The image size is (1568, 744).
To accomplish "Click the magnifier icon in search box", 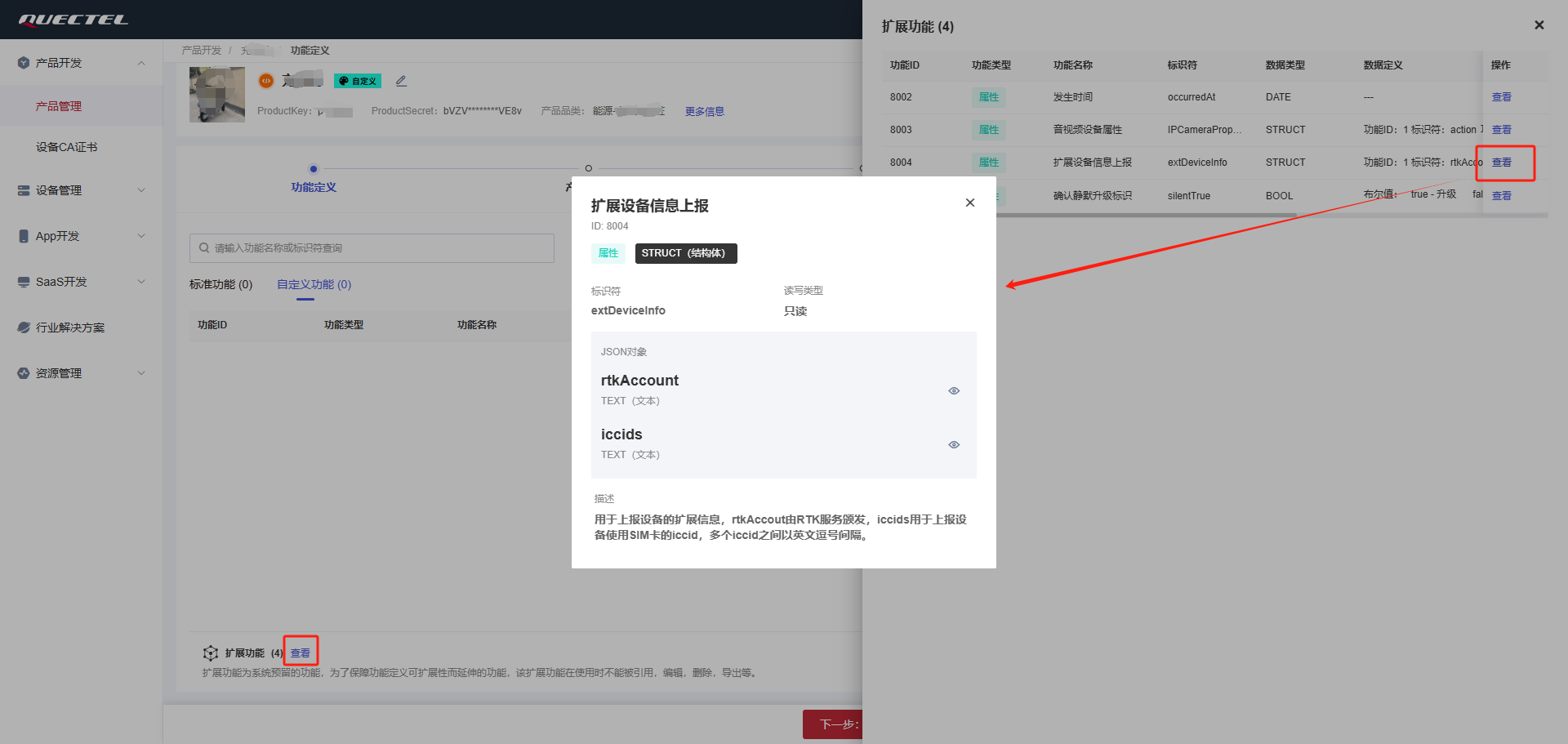I will 204,248.
